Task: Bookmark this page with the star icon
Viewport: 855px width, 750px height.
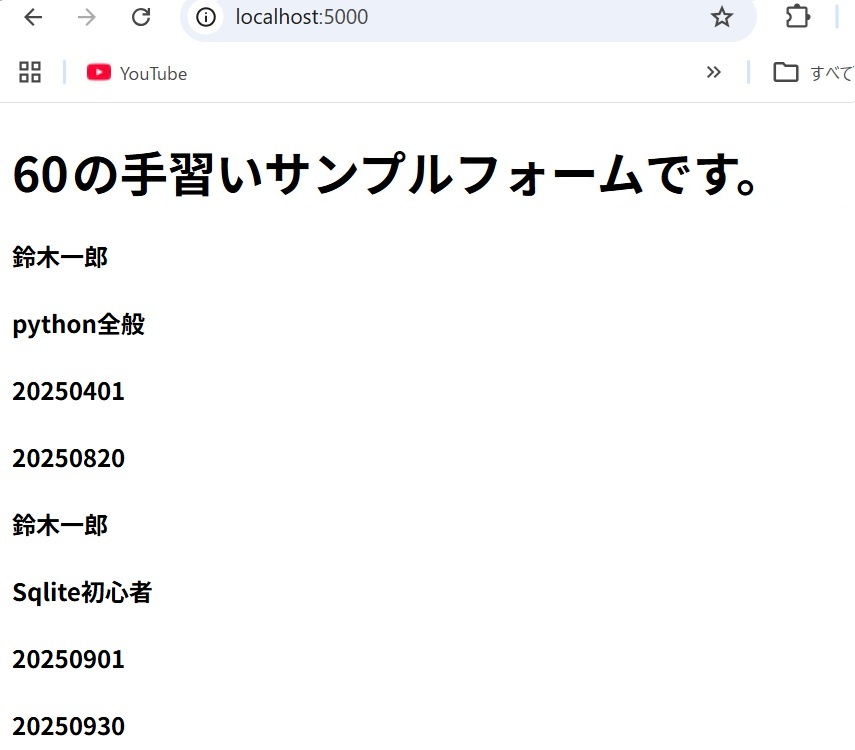Action: 721,17
